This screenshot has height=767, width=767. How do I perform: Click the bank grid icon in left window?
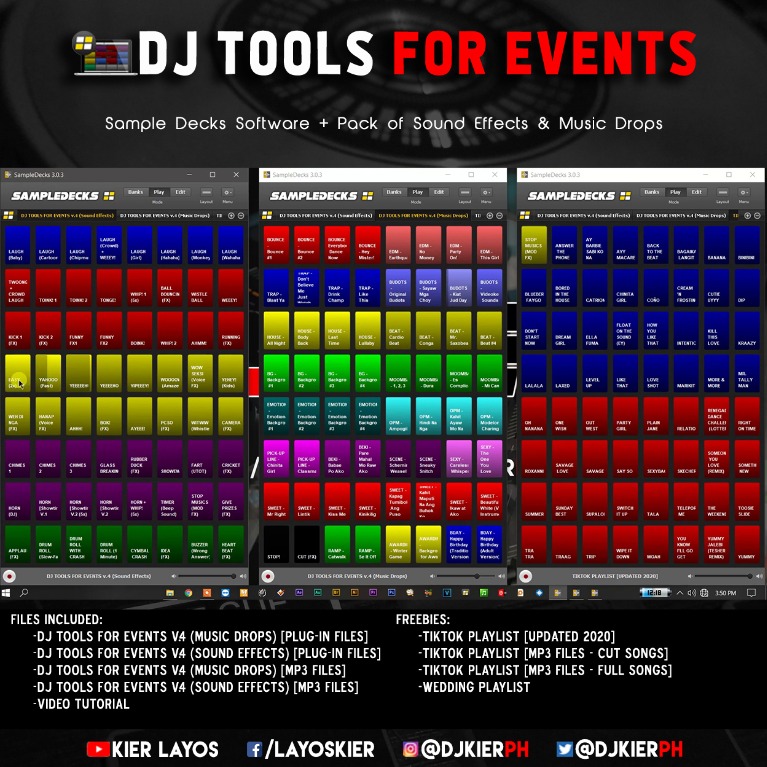(x=8, y=215)
